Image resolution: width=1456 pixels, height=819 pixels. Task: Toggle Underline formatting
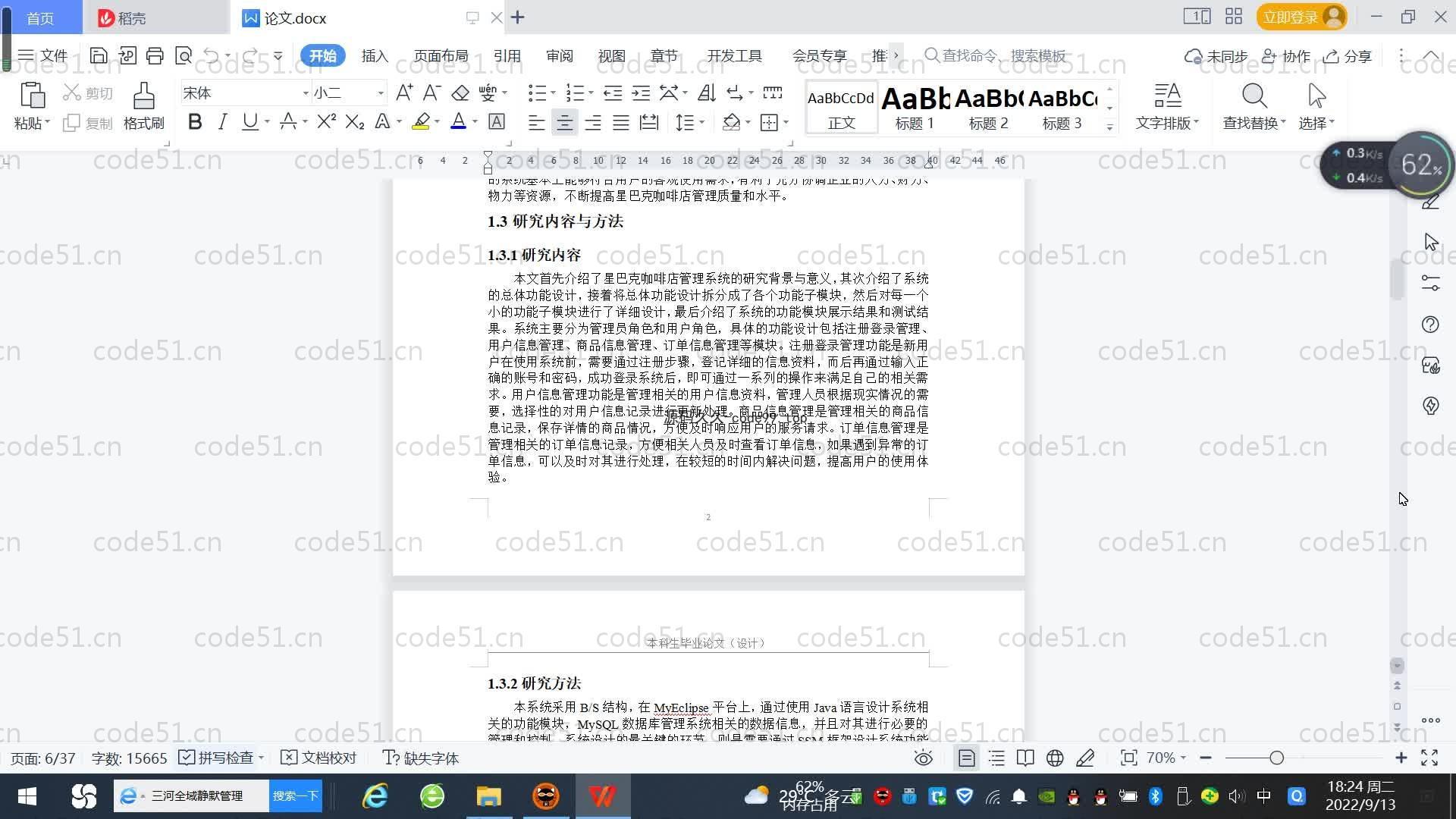249,121
